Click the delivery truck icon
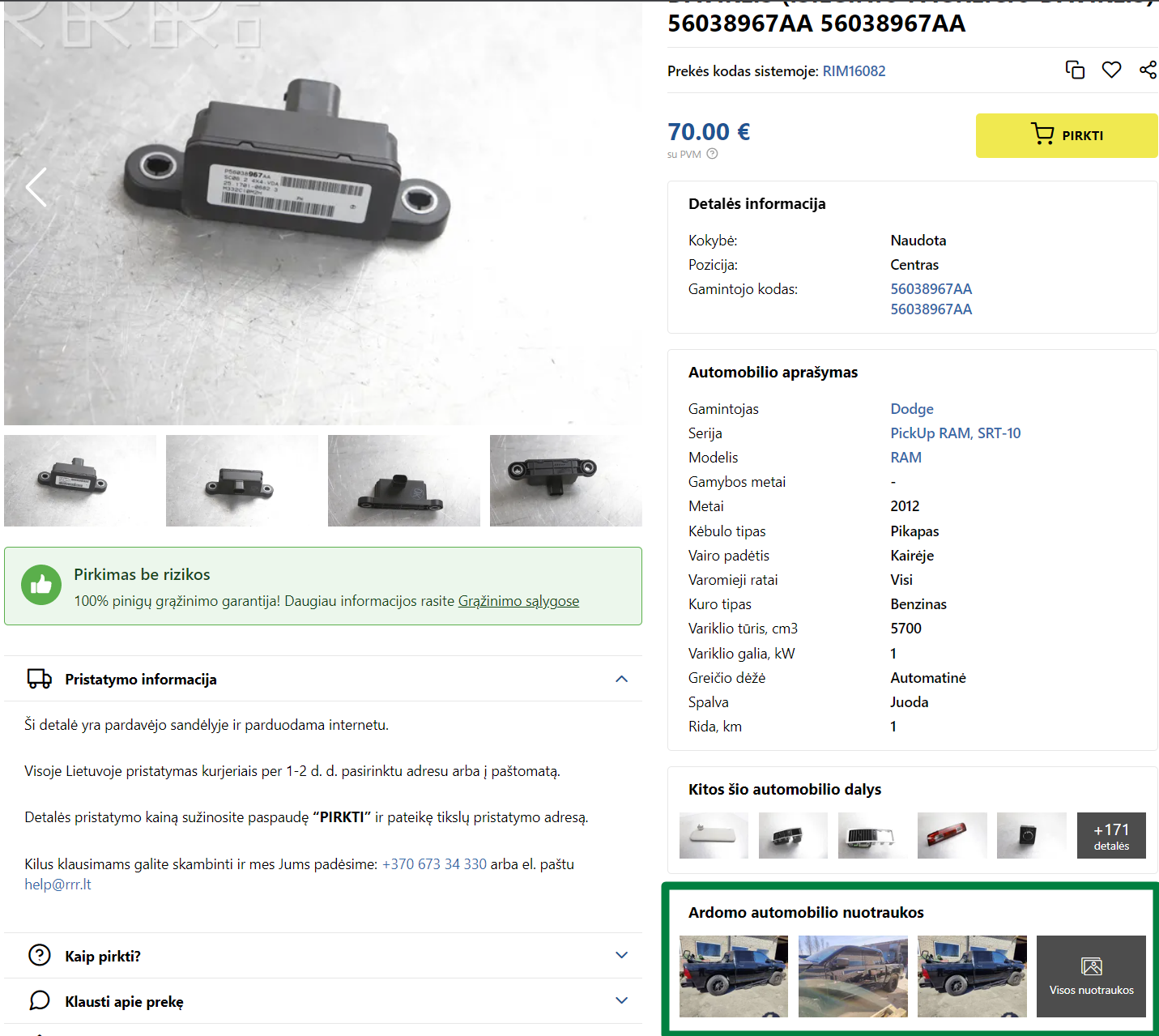This screenshot has height=1036, width=1159. click(40, 679)
